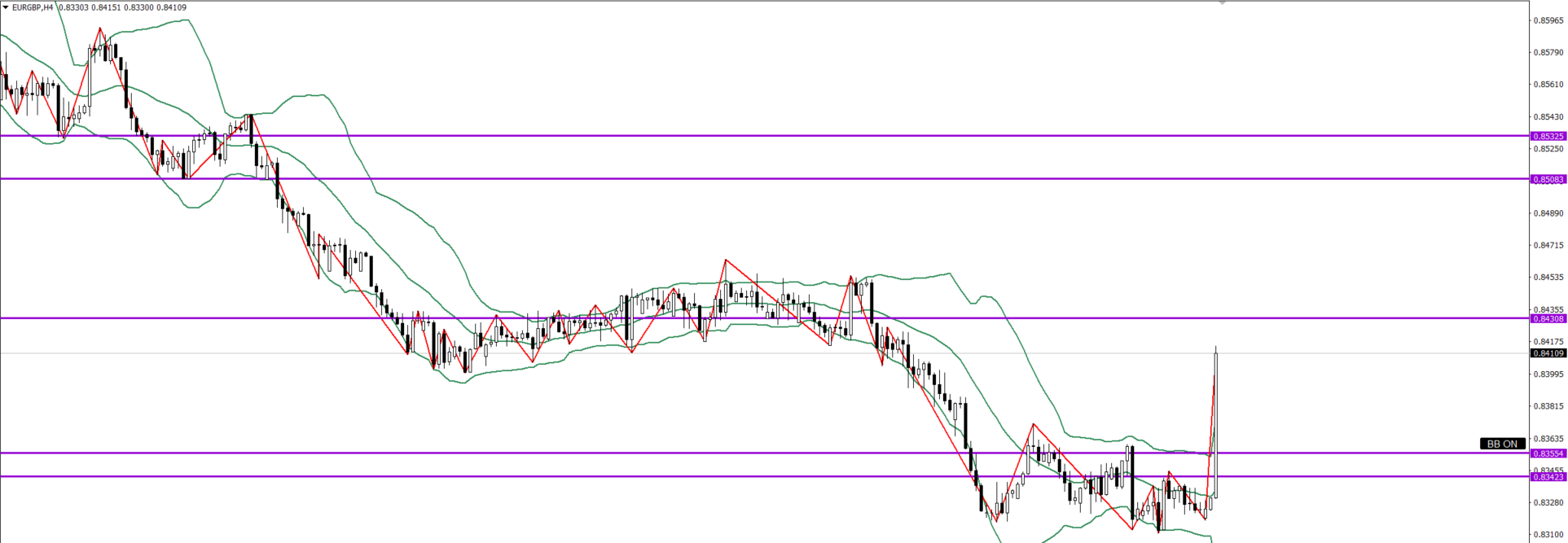Click the 0.83100 tick on price axis
The image size is (1568, 543).
coord(1548,535)
